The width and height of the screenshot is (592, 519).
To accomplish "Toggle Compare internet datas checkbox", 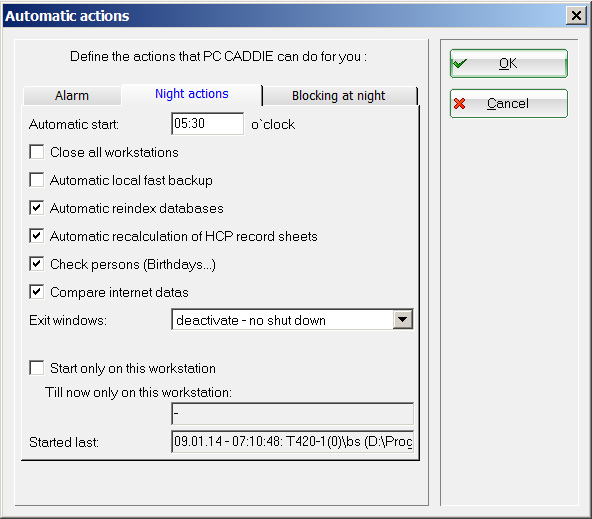I will point(37,292).
